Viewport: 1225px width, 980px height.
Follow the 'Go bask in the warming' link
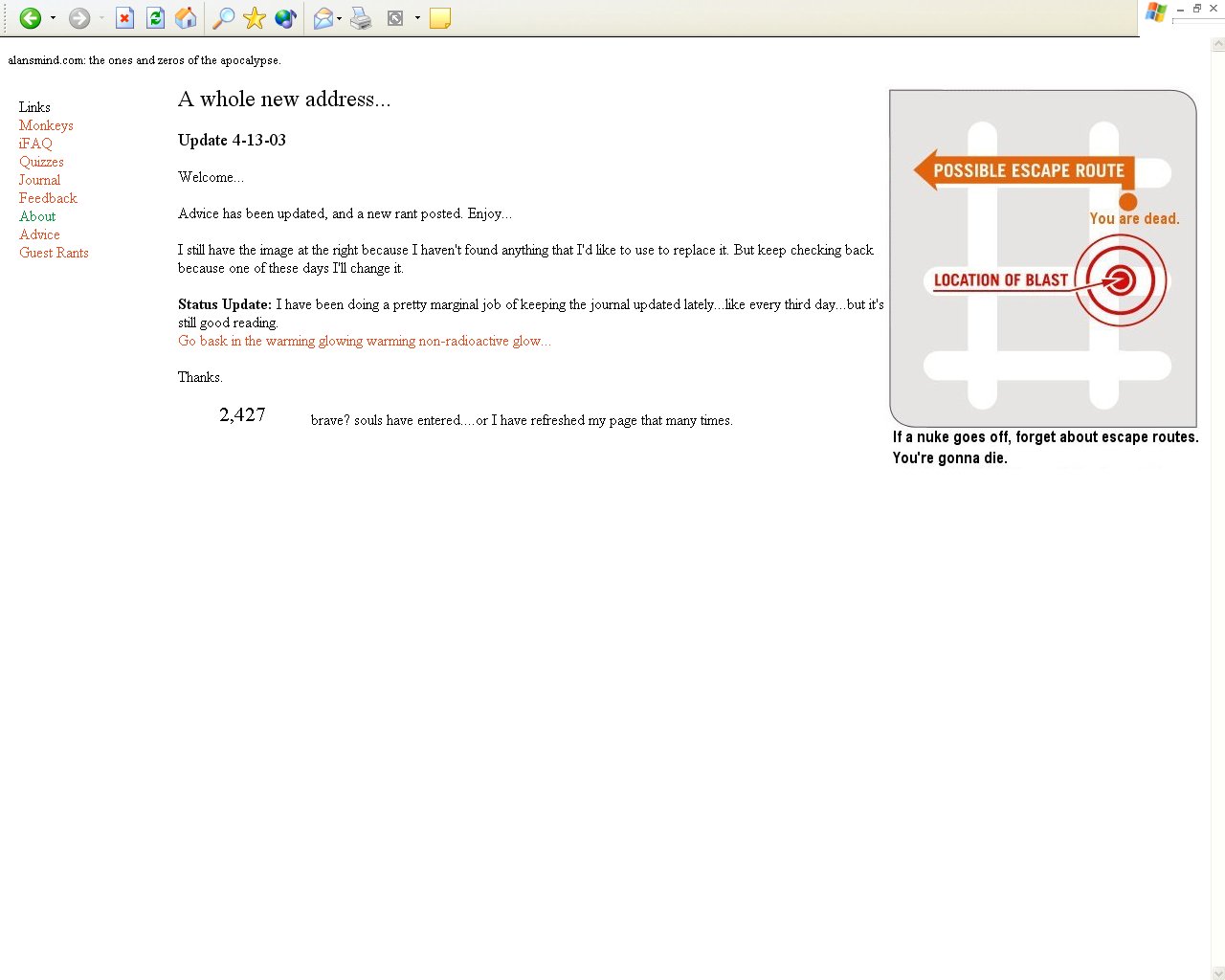click(x=364, y=341)
